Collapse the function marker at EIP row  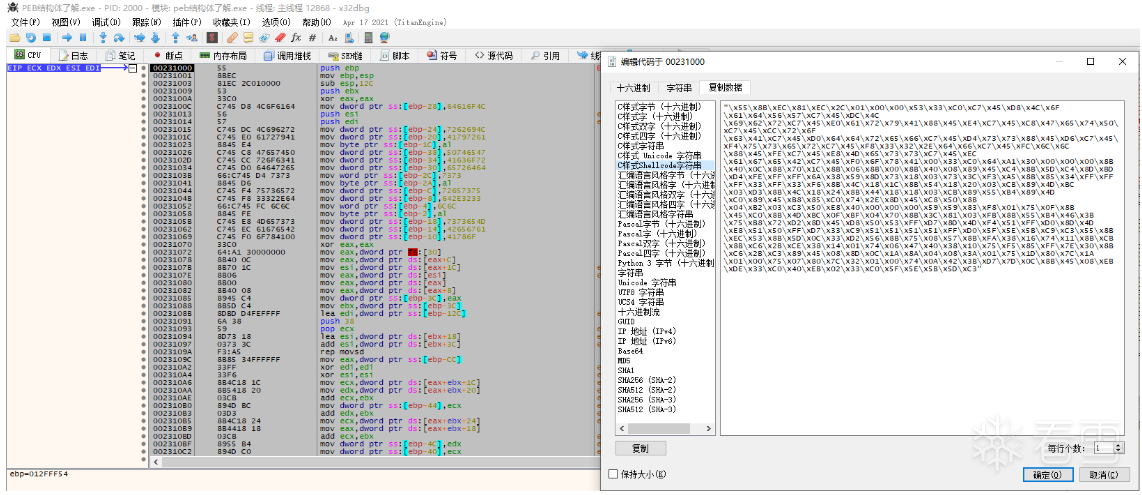[x=132, y=68]
